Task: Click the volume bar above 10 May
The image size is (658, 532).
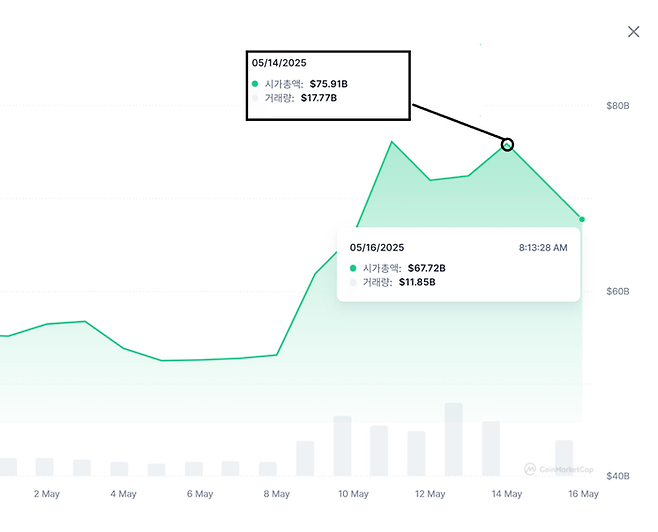Action: click(342, 446)
